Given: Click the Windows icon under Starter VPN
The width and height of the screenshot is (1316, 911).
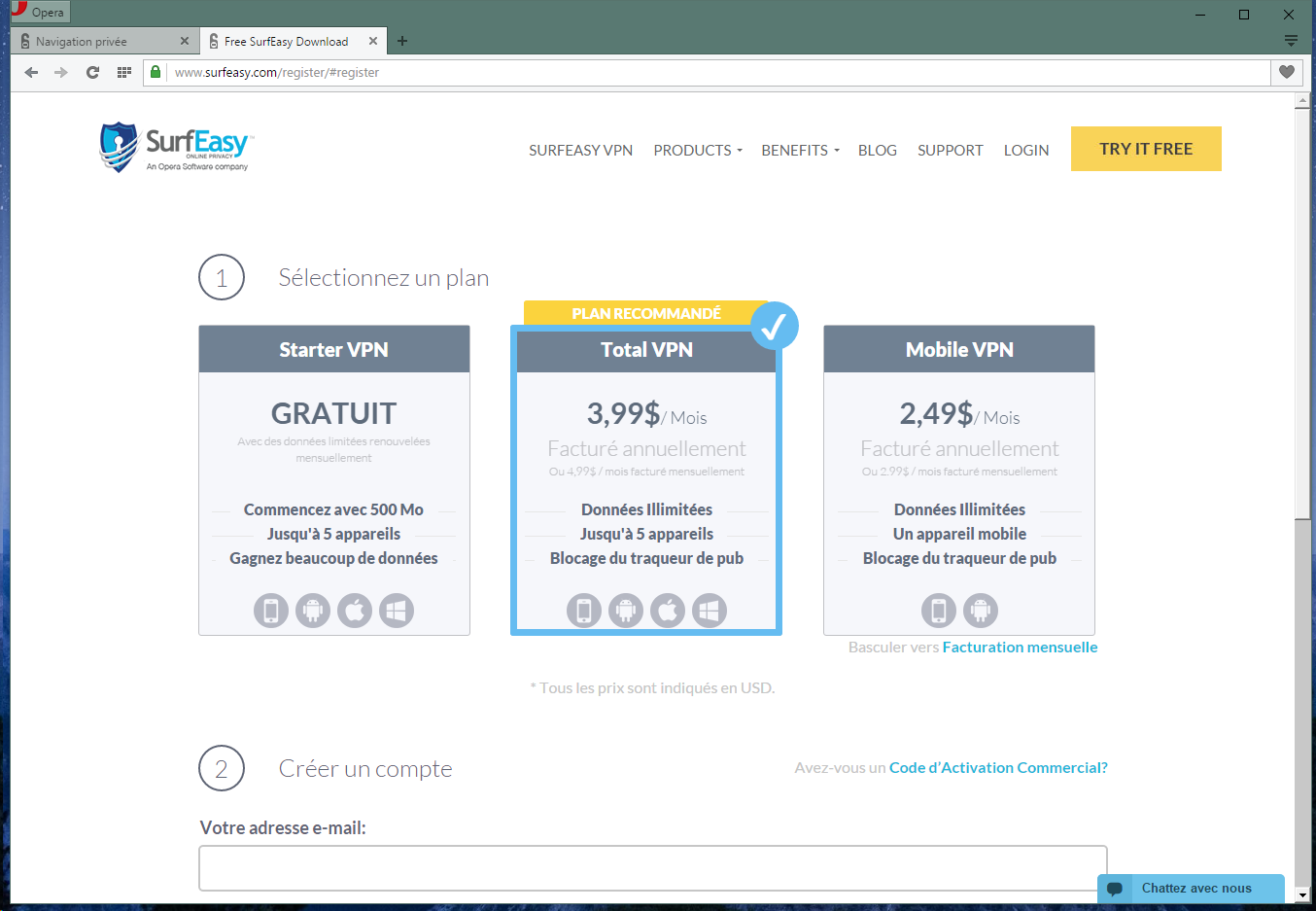Looking at the screenshot, I should point(397,611).
